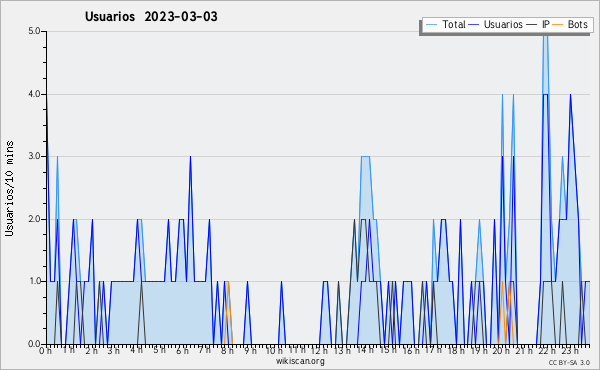Click the '6 h' x-axis label
Screen dimensions: 600x370
tap(182, 351)
